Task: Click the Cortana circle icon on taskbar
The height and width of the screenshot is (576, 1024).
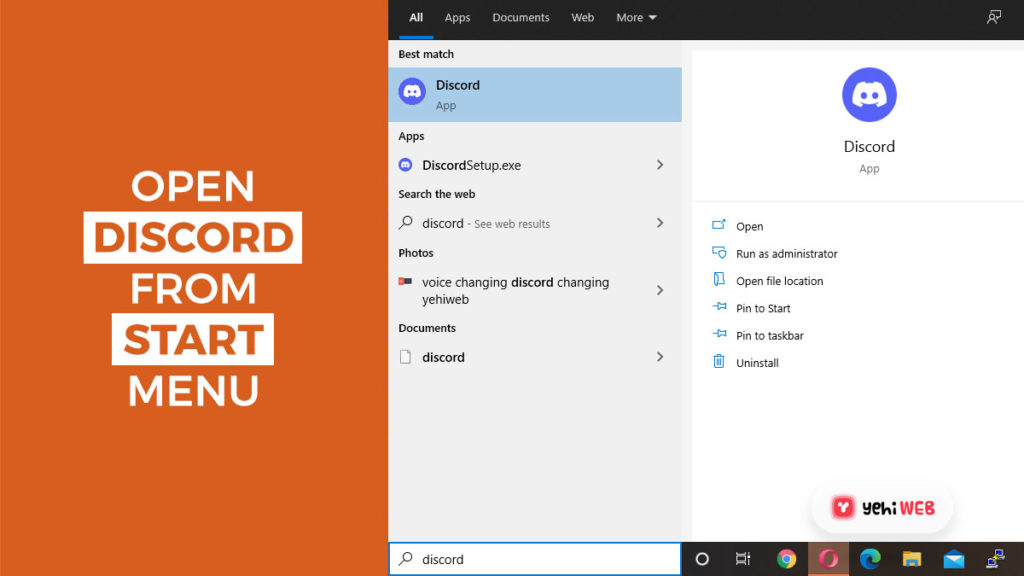Action: 702,559
